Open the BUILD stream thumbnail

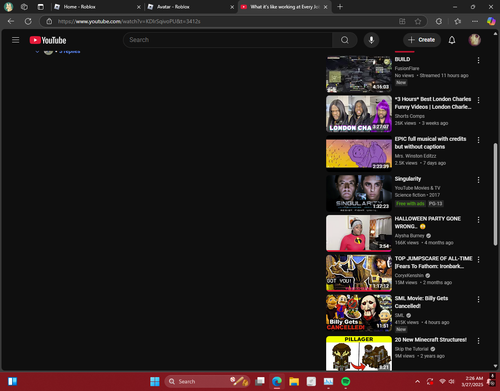(359, 74)
